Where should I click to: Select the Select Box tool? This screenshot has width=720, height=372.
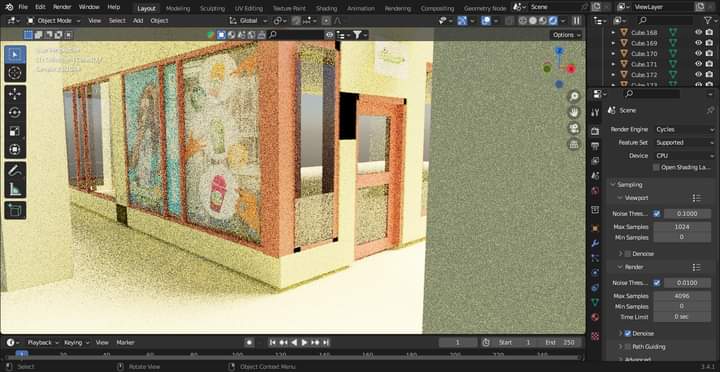(x=15, y=55)
